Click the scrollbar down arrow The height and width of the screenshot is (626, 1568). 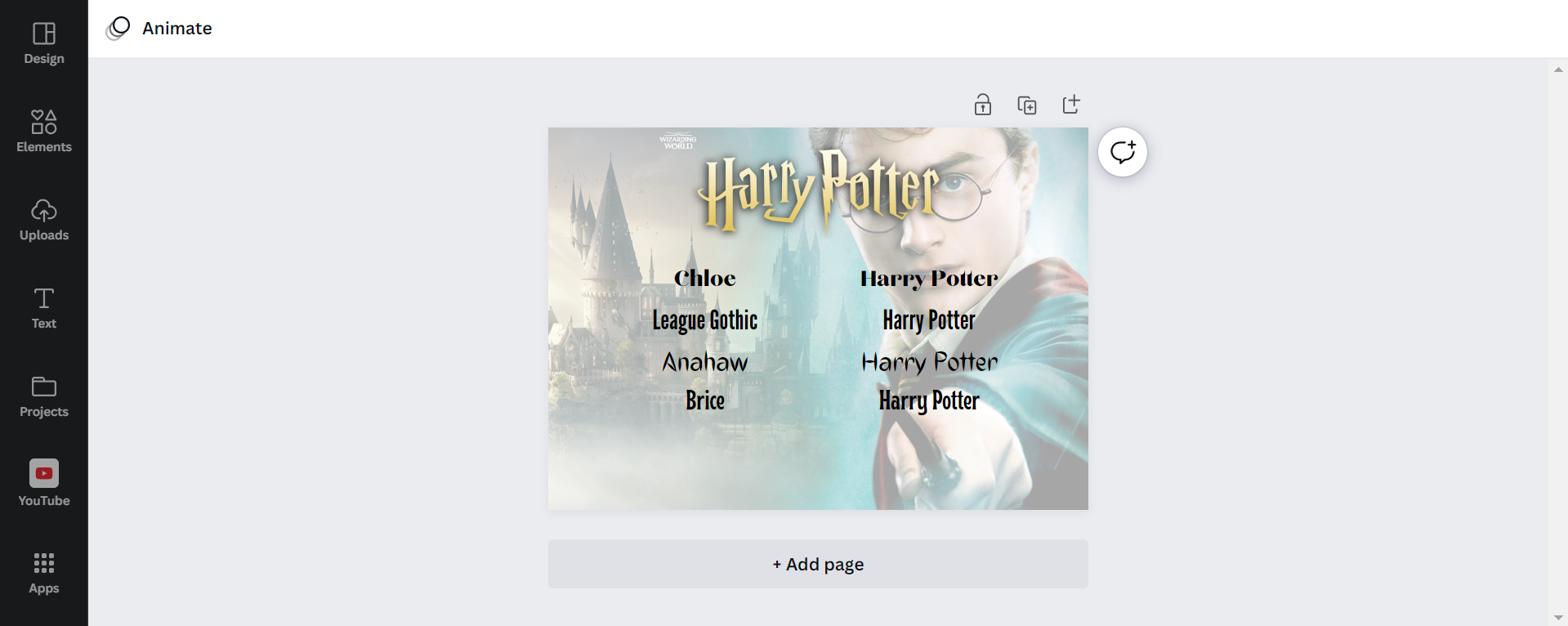click(1558, 618)
